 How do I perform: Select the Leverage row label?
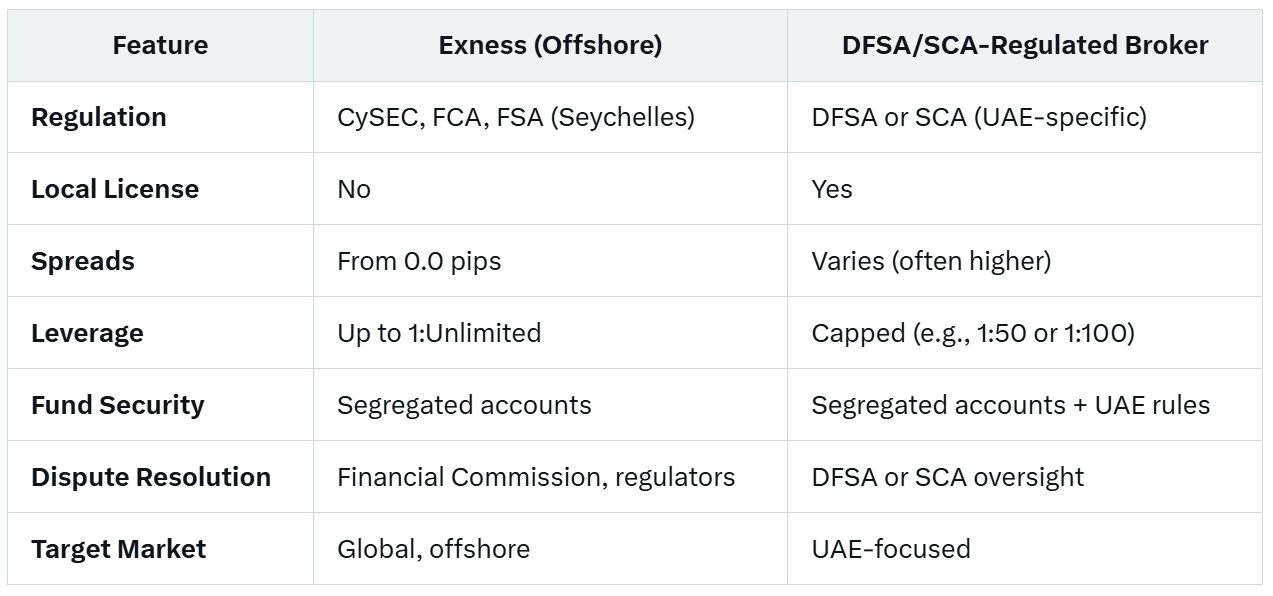pyautogui.click(x=87, y=333)
